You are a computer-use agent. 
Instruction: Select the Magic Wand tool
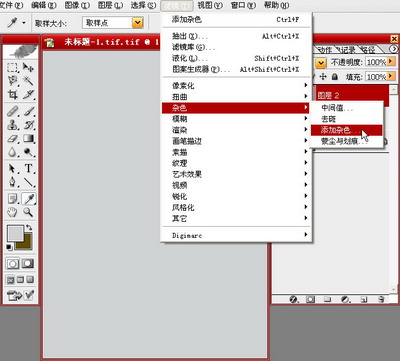click(28, 81)
